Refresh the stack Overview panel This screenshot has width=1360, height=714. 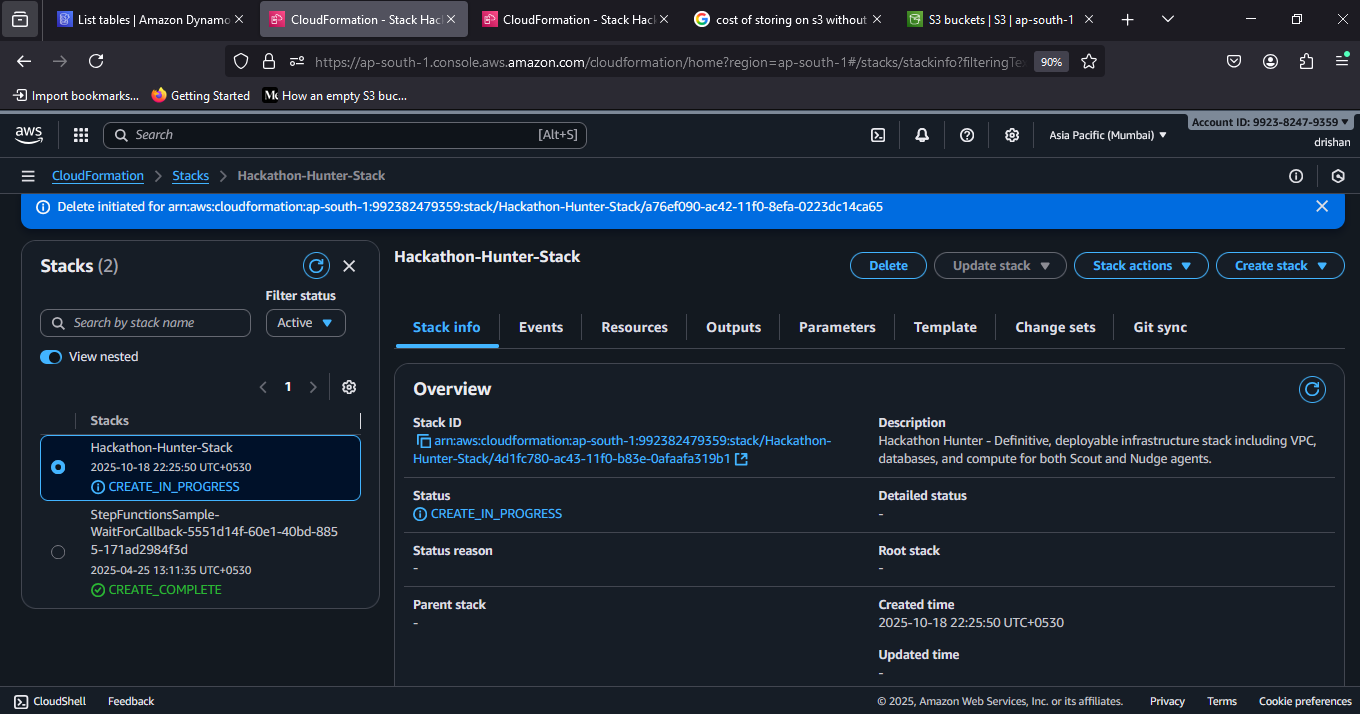click(1312, 389)
